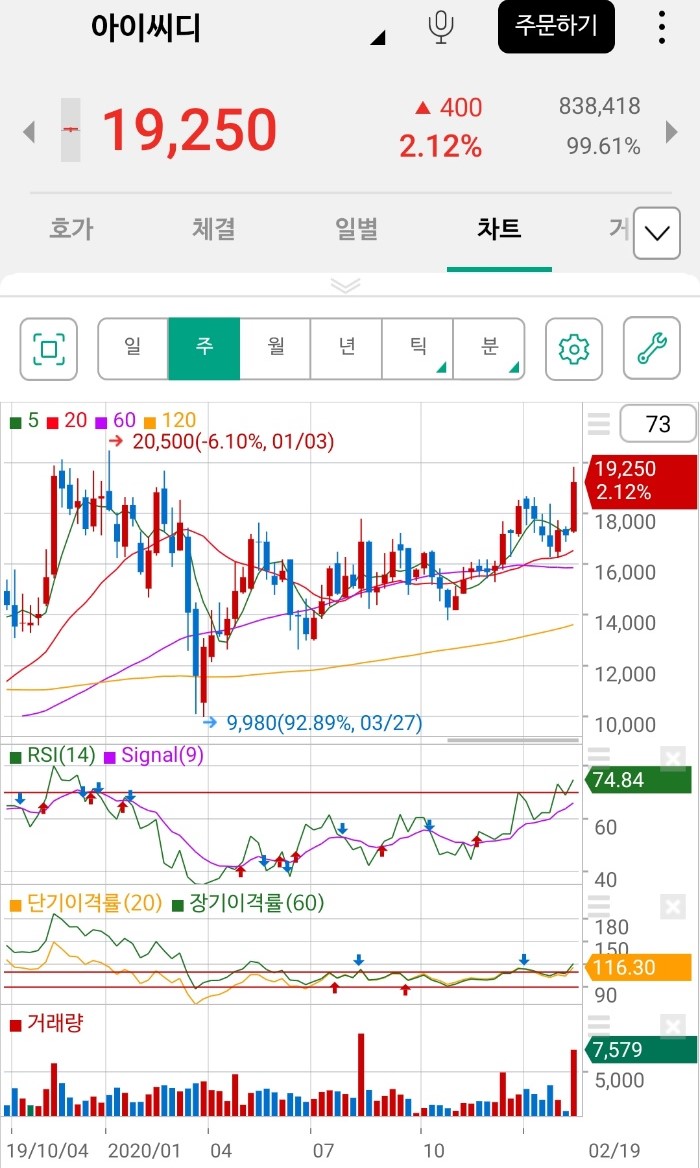Select the 차트 tab
Viewport: 700px width, 1168px height.
(499, 229)
